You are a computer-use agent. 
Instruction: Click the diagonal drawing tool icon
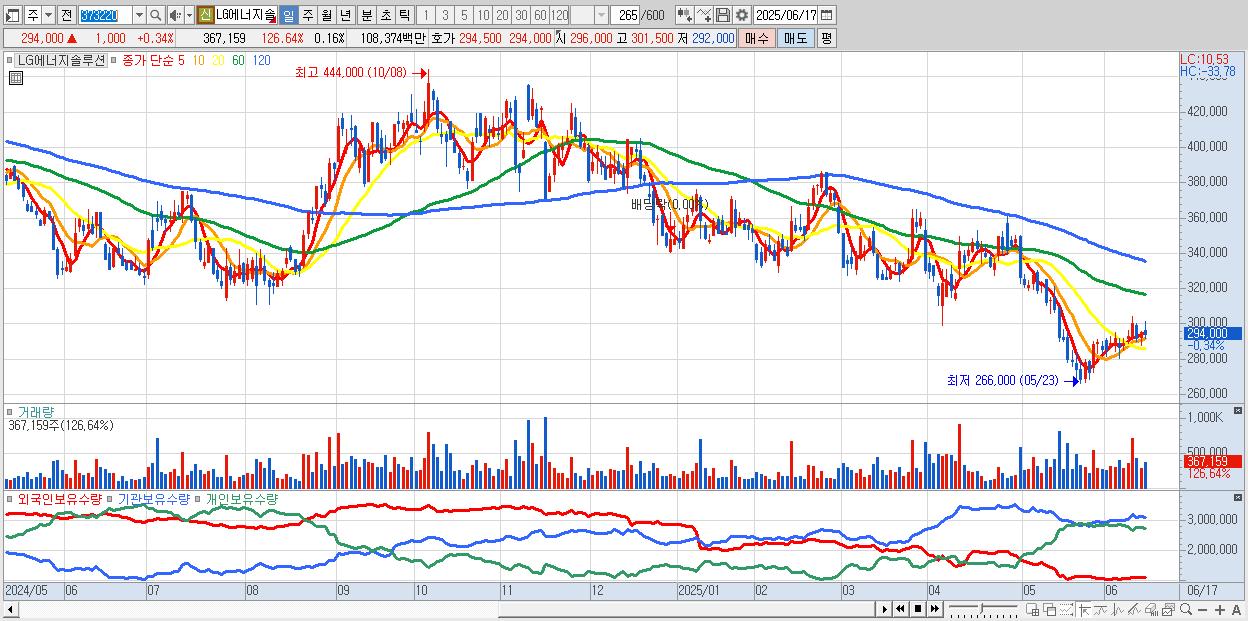point(1134,609)
